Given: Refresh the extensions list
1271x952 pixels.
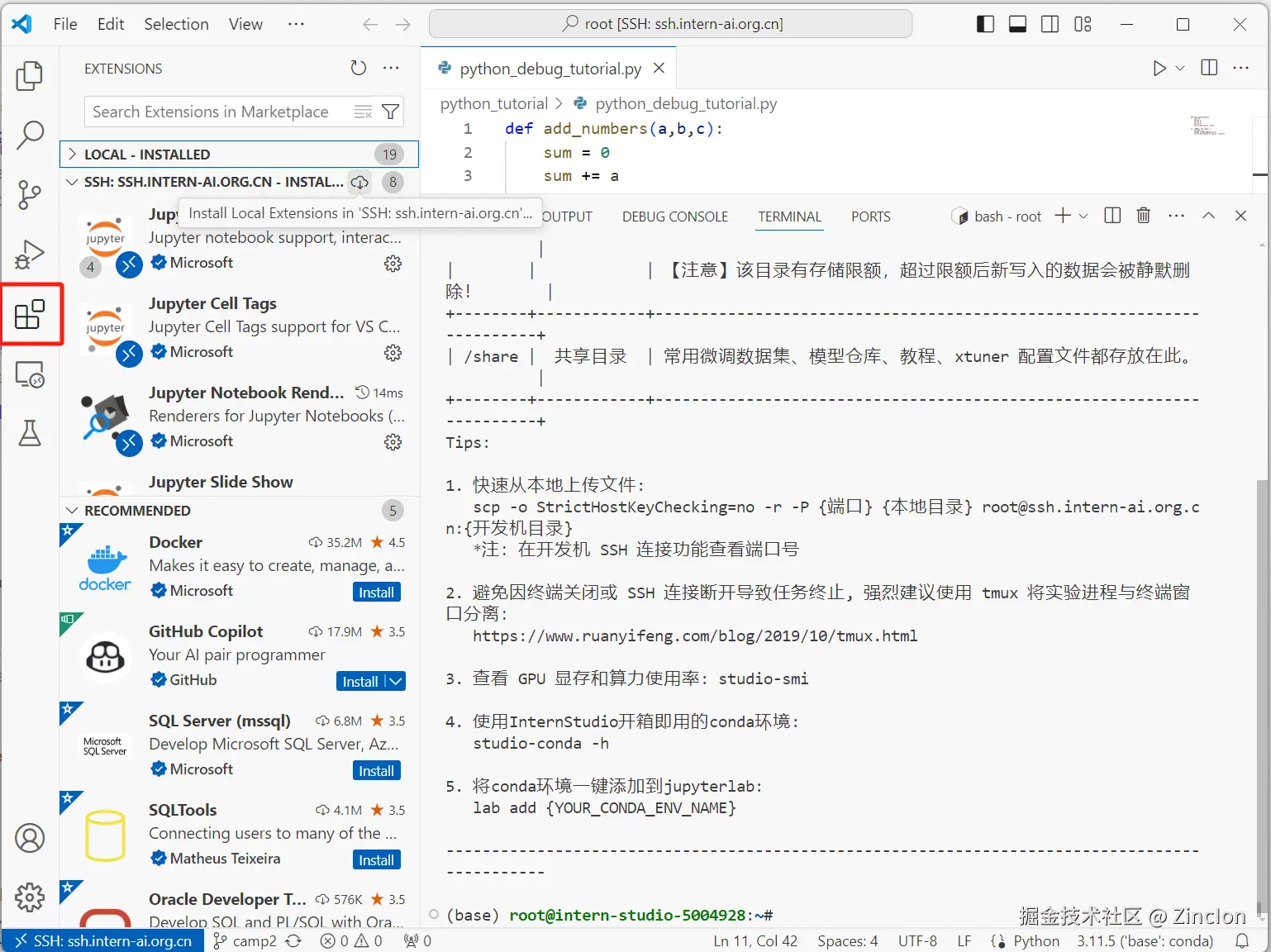Looking at the screenshot, I should 358,69.
